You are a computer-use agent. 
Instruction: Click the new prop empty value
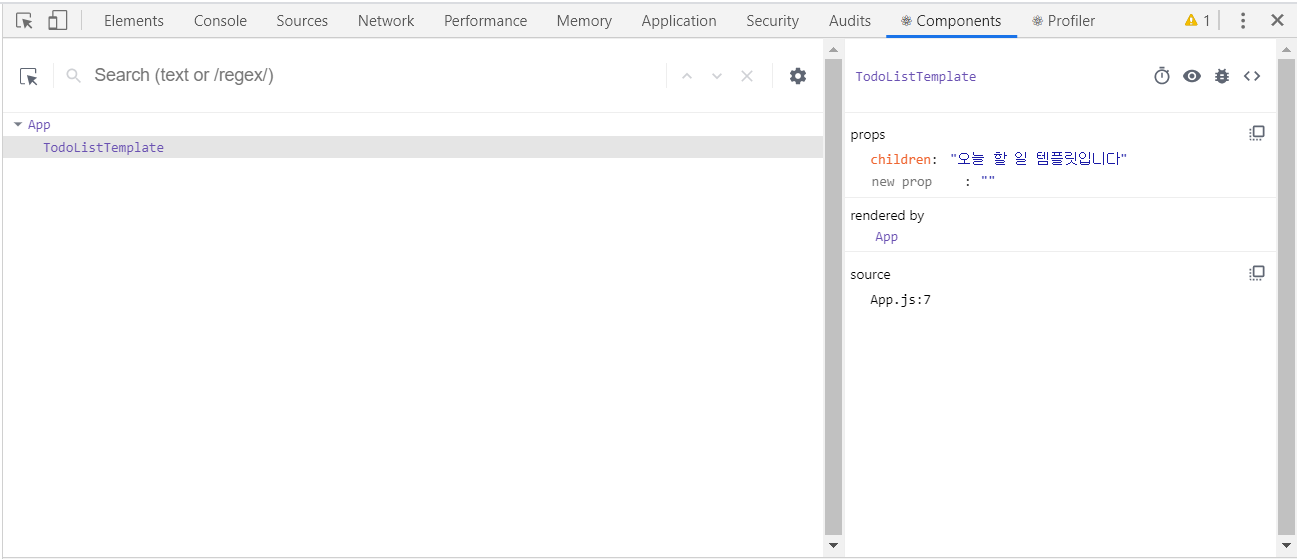point(988,182)
